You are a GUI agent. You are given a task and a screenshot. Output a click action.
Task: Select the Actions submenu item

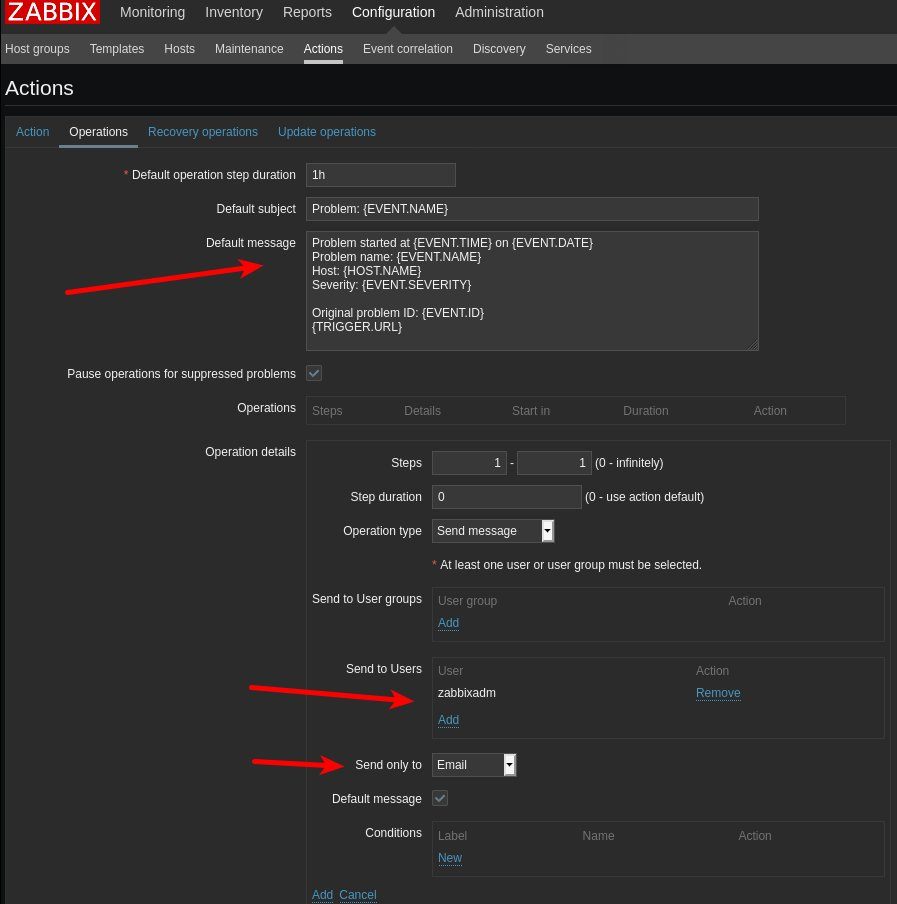click(x=323, y=49)
